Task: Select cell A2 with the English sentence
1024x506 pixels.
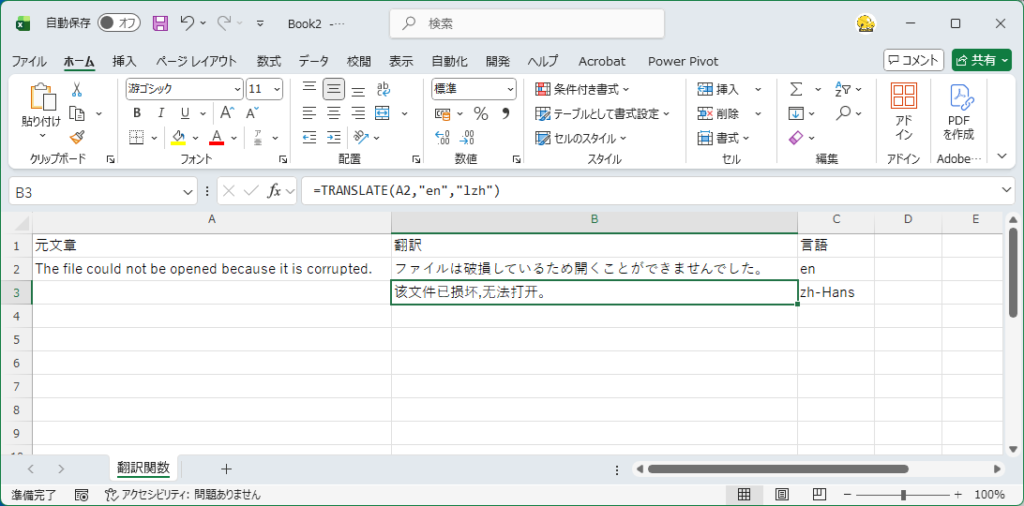Action: click(x=211, y=268)
